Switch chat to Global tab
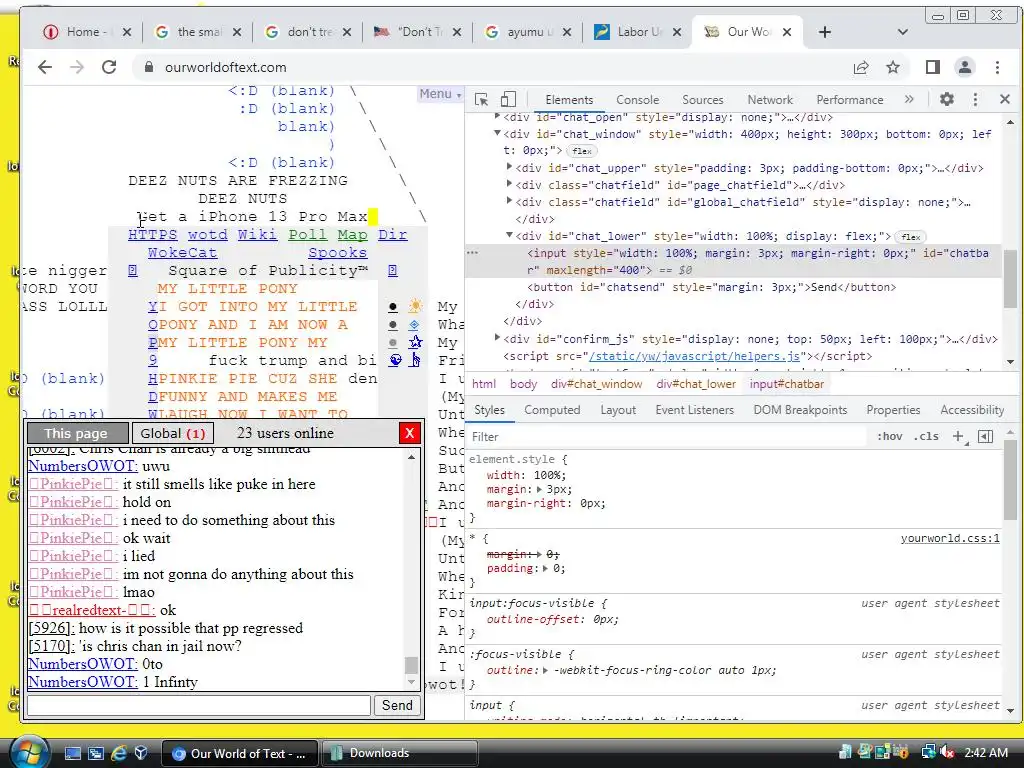Viewport: 1024px width, 768px height. pyautogui.click(x=172, y=434)
